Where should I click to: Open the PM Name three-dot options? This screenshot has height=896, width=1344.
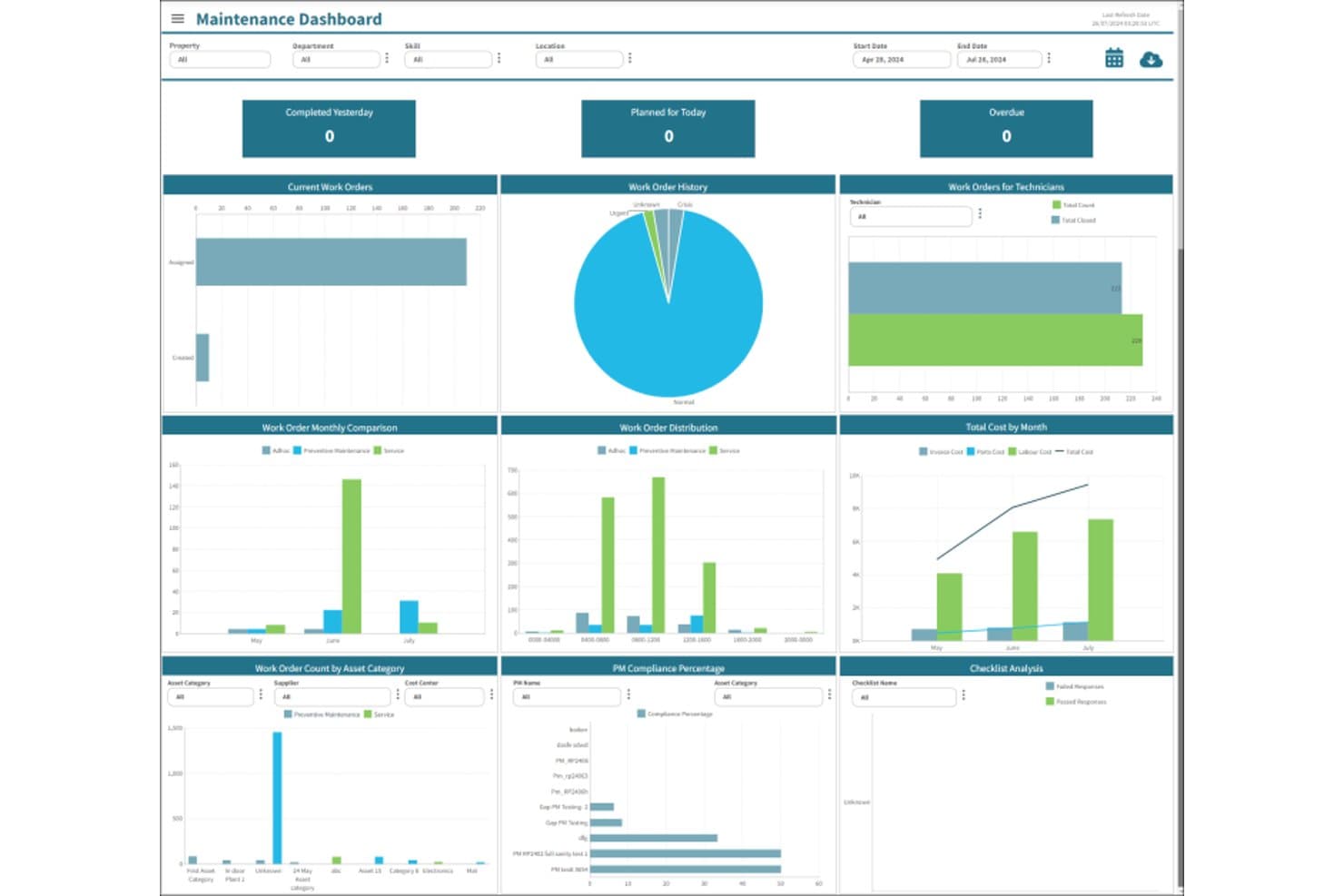[629, 695]
